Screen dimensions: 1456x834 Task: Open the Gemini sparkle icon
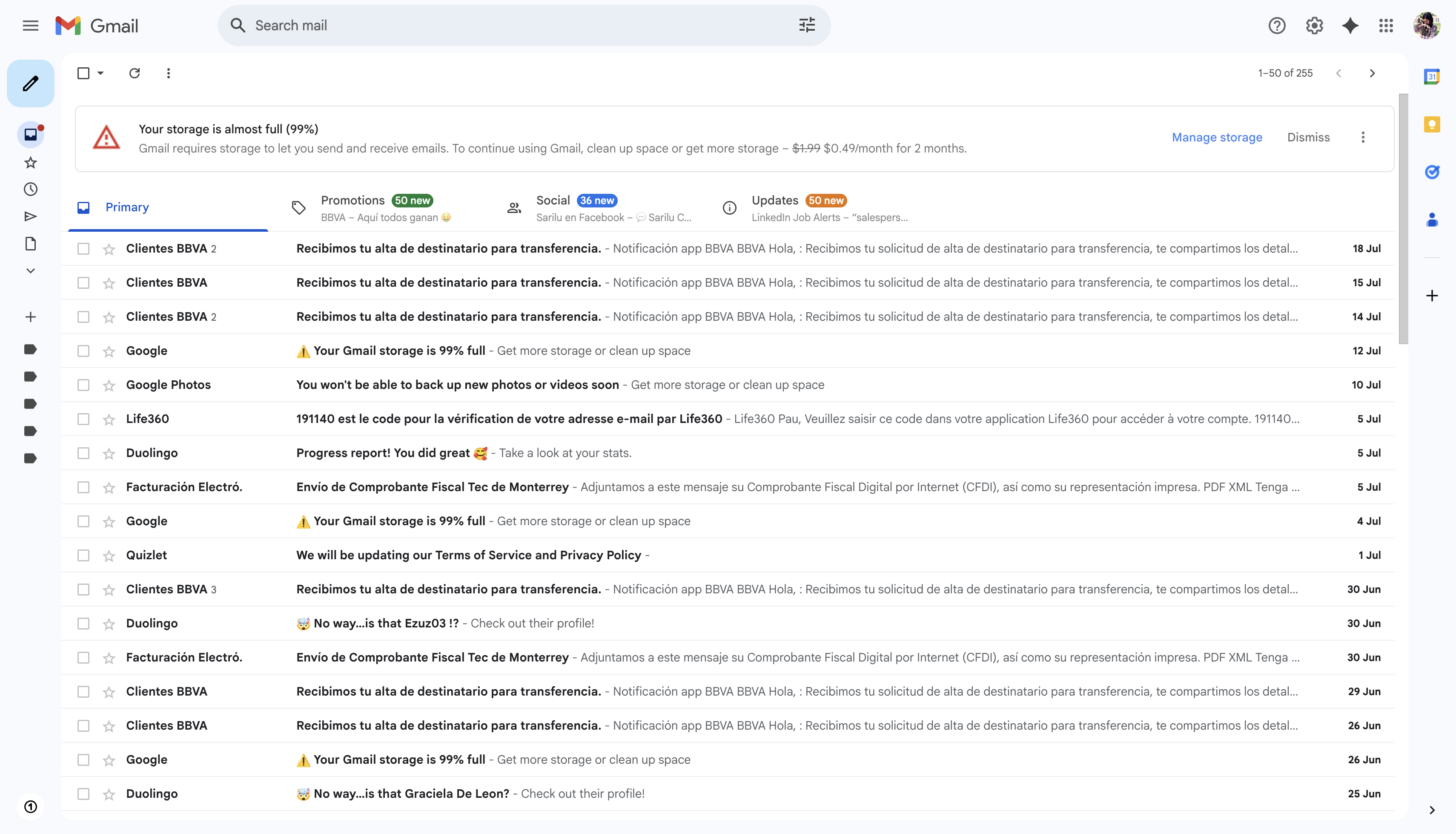1350,25
